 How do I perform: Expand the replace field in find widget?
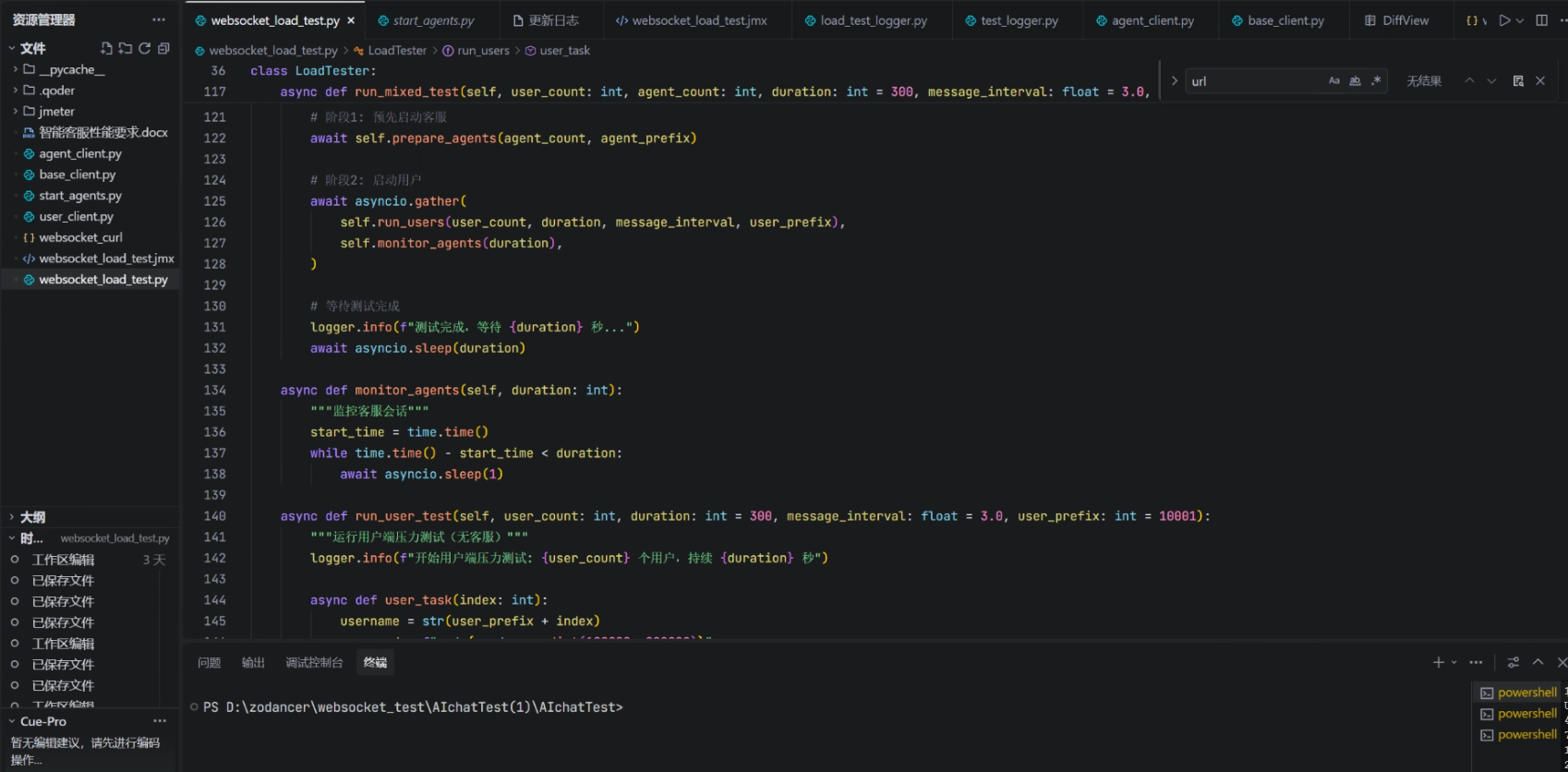coord(1174,81)
